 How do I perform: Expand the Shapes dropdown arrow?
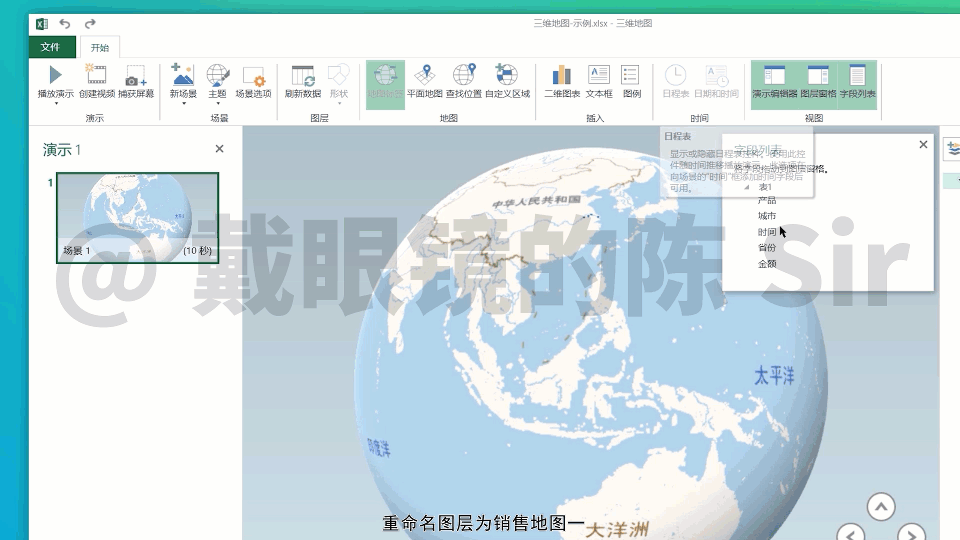tap(339, 103)
